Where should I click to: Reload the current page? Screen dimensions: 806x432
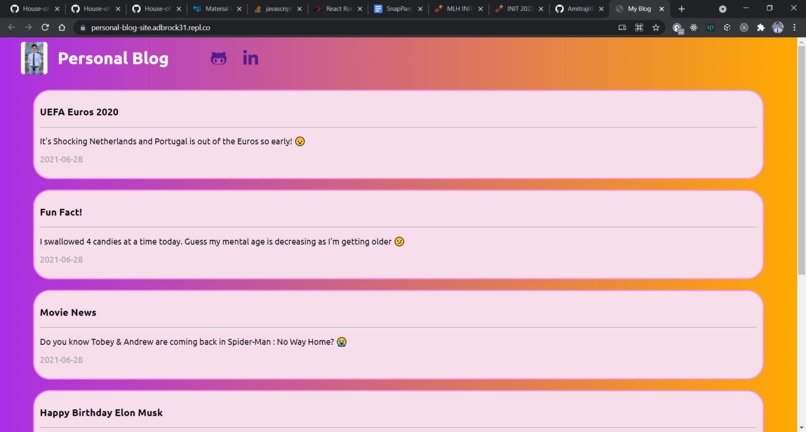click(x=45, y=28)
